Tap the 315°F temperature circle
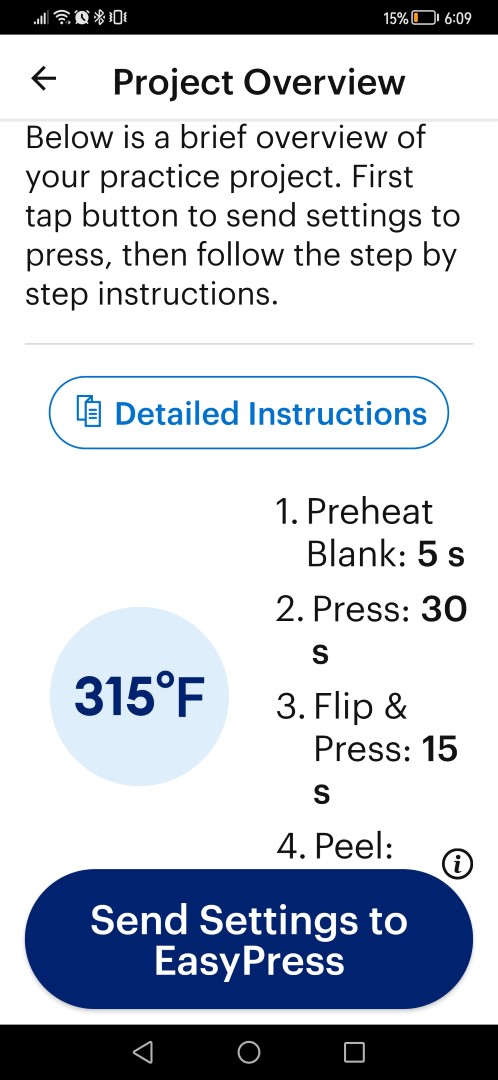The image size is (498, 1080). pos(139,696)
